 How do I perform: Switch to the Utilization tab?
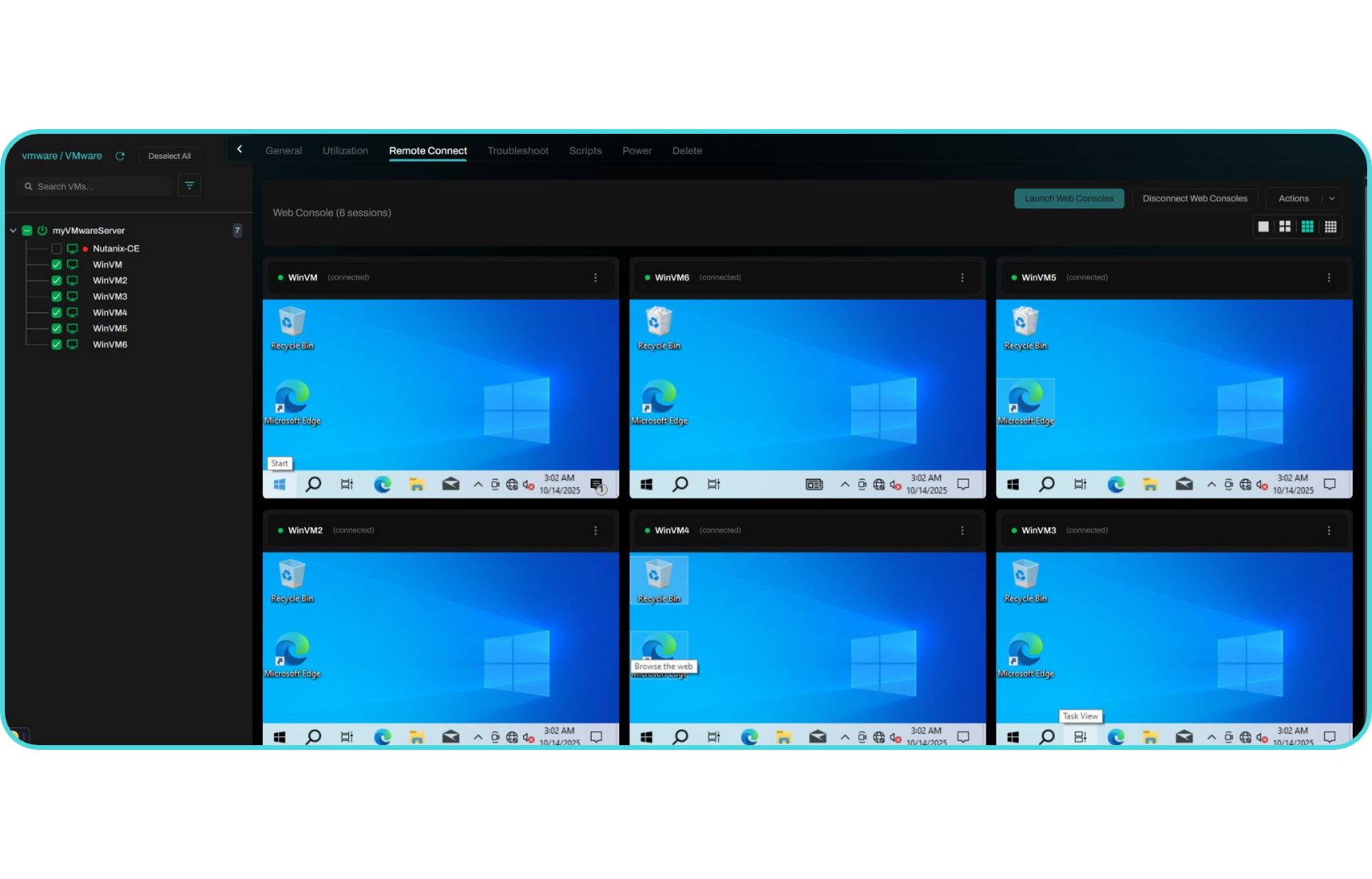pyautogui.click(x=345, y=151)
